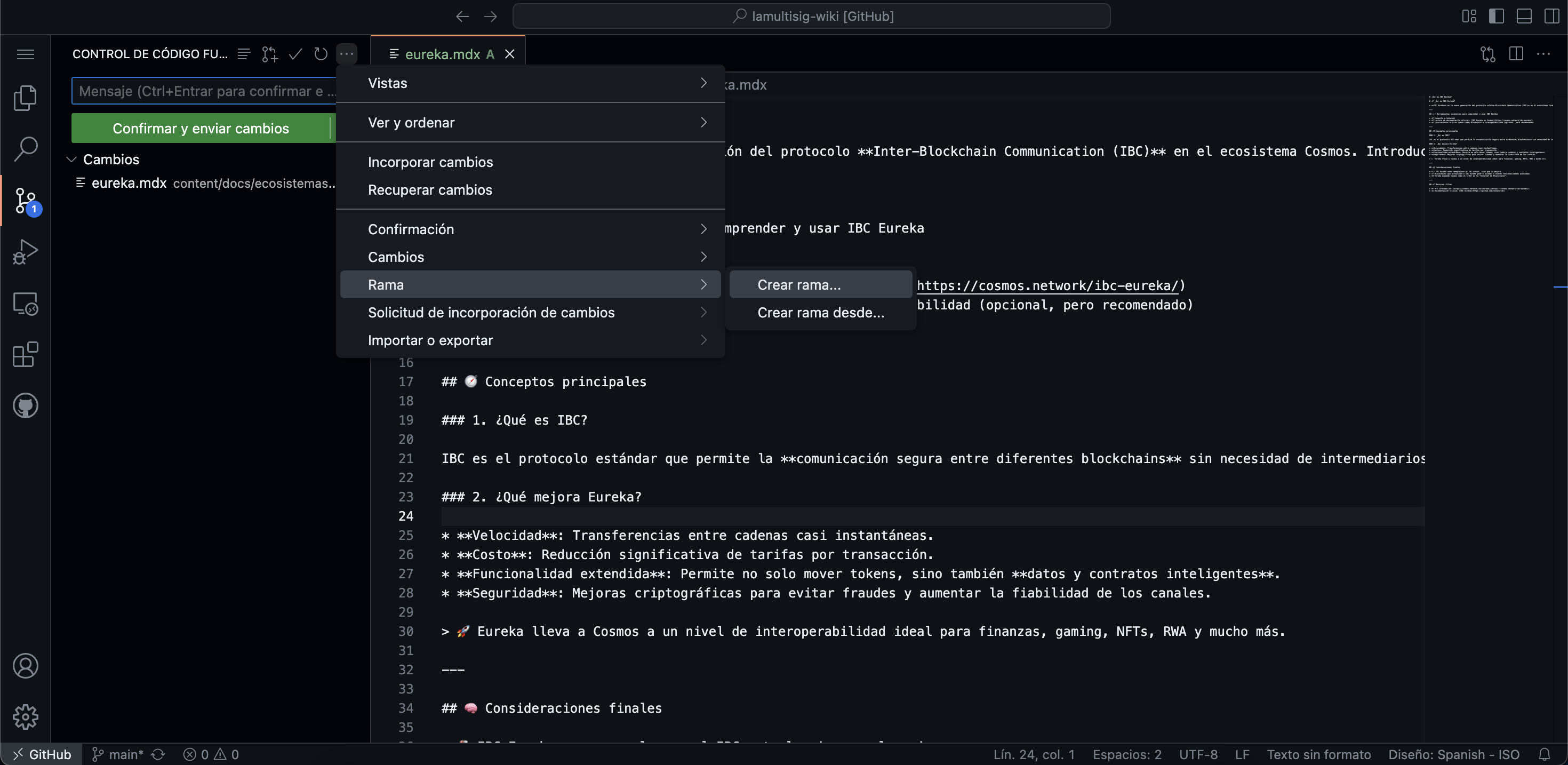Open the Search view in activity bar

coord(25,149)
